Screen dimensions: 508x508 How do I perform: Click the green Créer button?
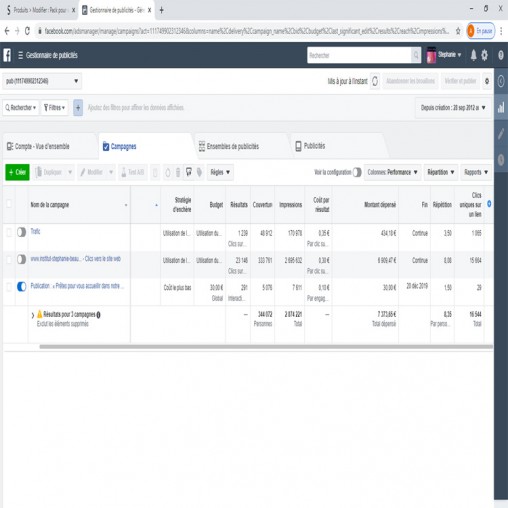point(17,172)
